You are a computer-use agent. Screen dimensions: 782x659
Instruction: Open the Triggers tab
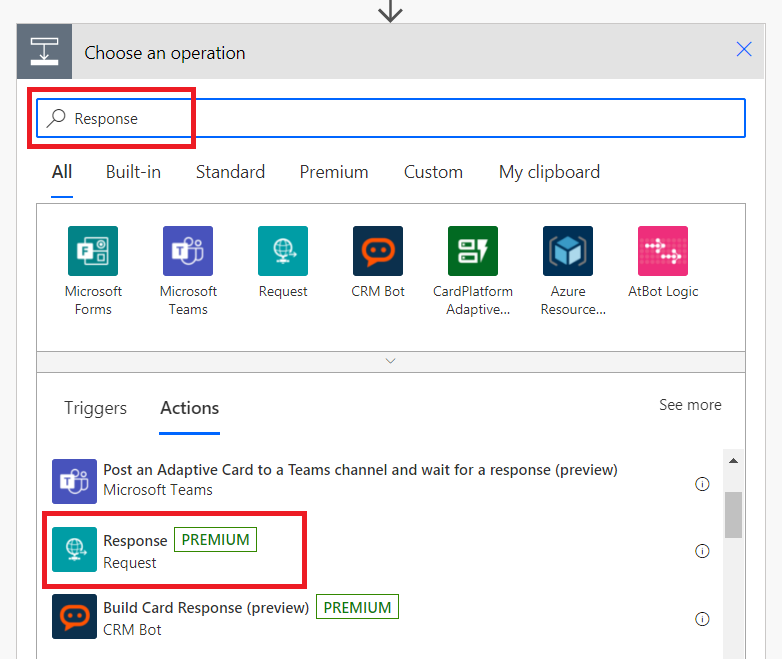click(95, 408)
